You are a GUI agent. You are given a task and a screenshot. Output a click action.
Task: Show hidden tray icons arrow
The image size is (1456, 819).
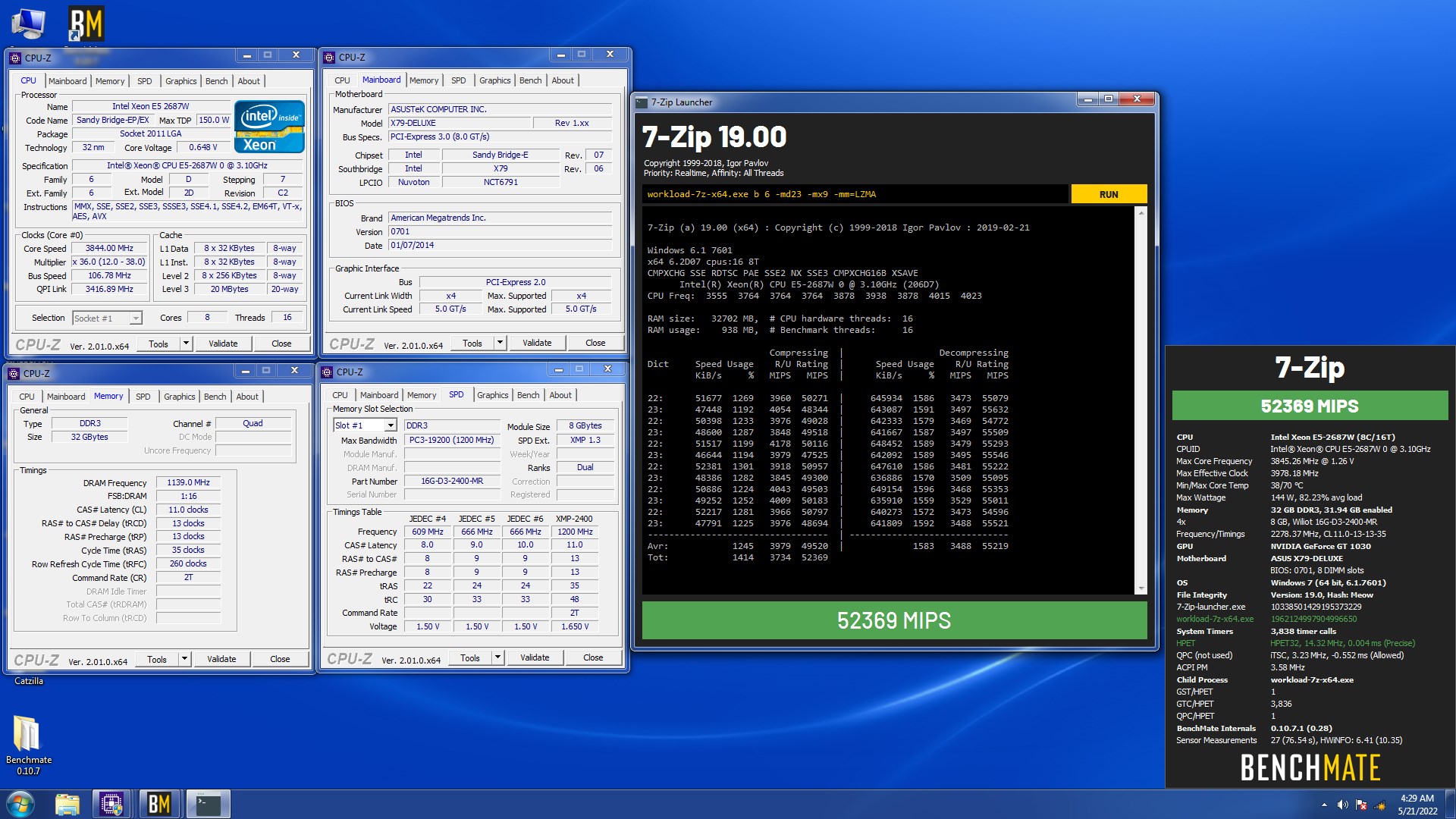click(x=1324, y=805)
